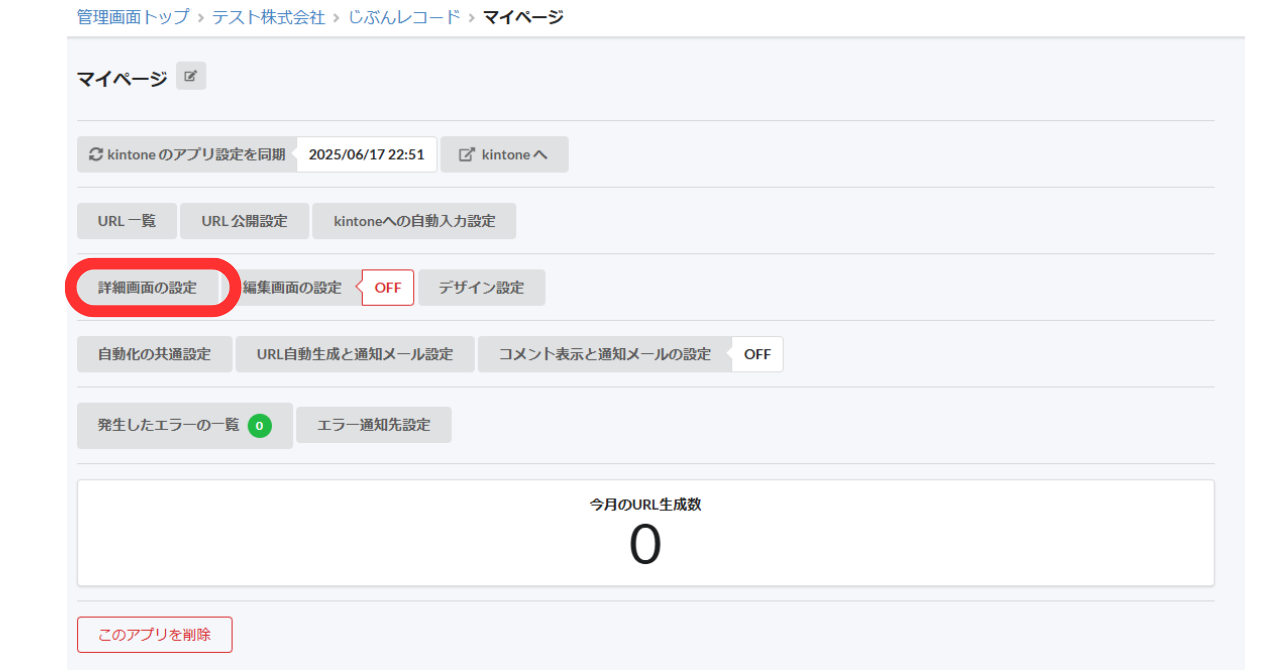Screen dimensions: 1280x670
Task: Click the sync timestamp 2025/06/17 22:51
Action: click(x=367, y=155)
